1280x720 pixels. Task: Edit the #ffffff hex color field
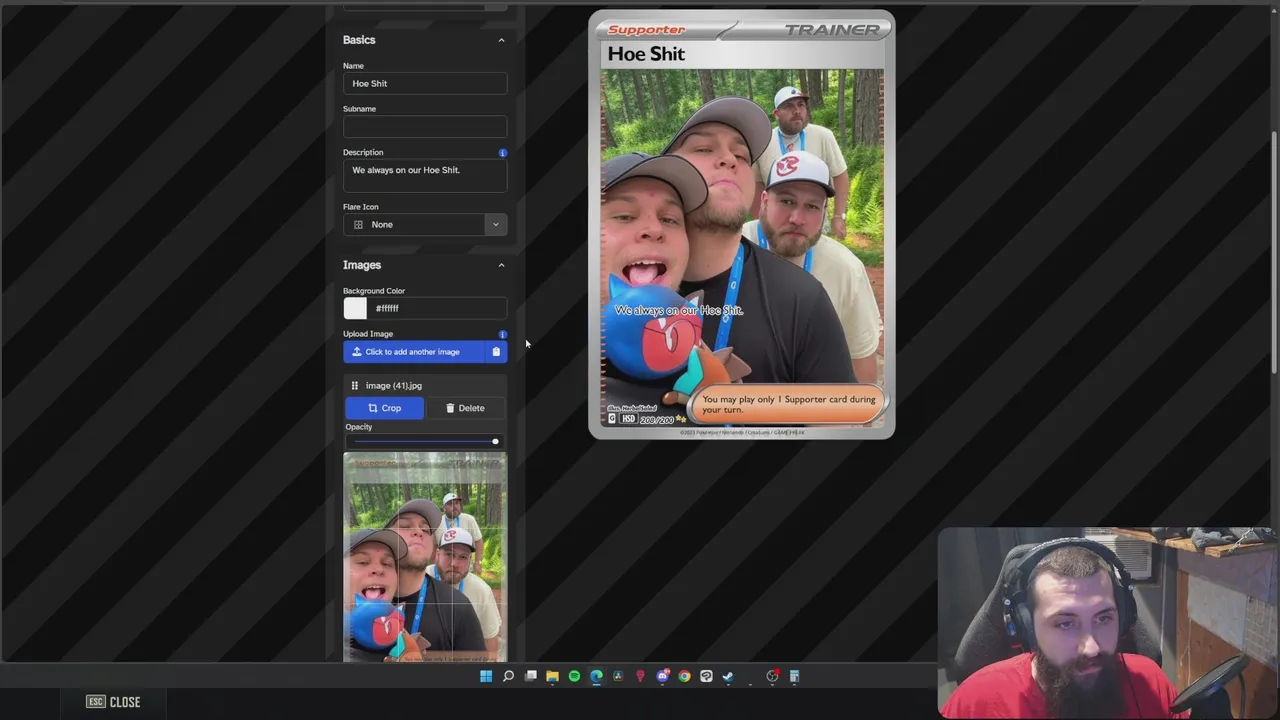tap(438, 309)
